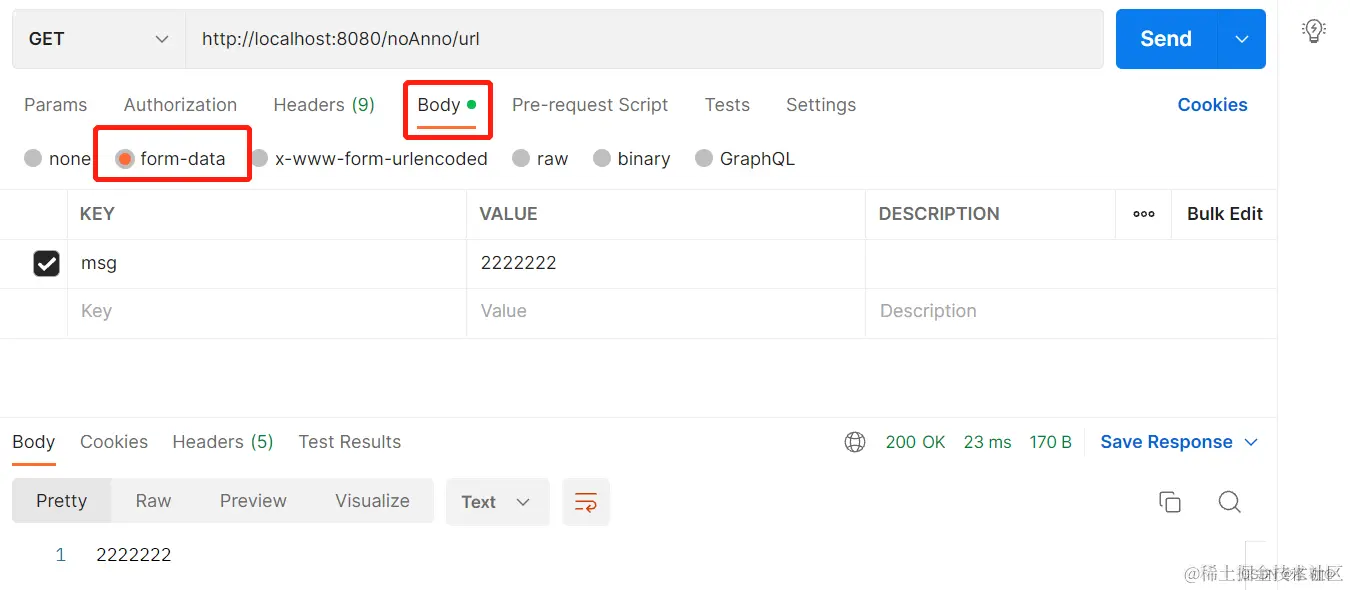Switch to Raw response view
The width and height of the screenshot is (1350, 590).
[153, 501]
